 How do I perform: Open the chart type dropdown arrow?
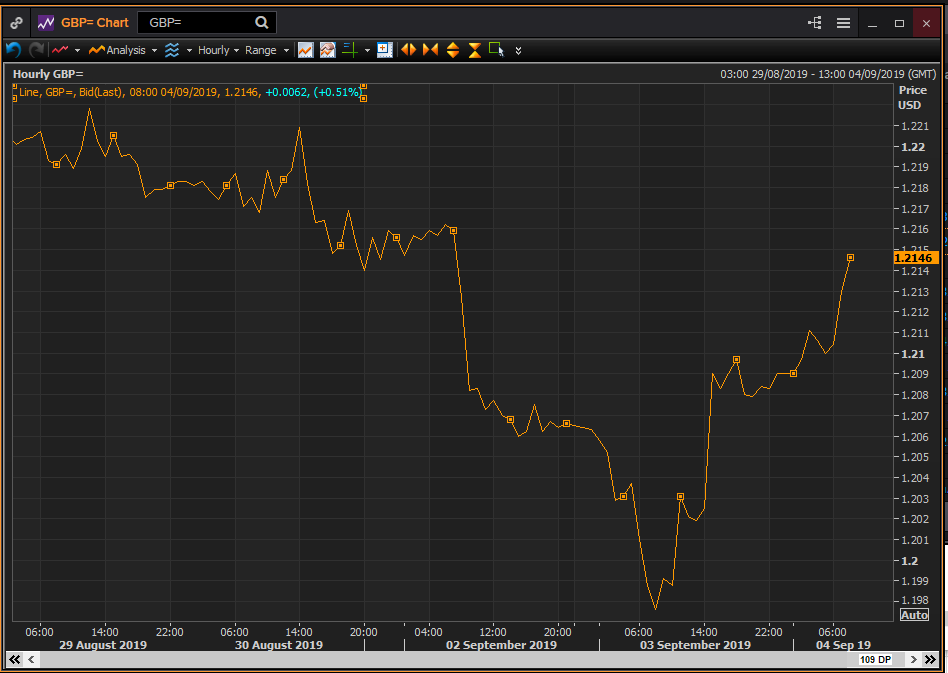pos(77,50)
